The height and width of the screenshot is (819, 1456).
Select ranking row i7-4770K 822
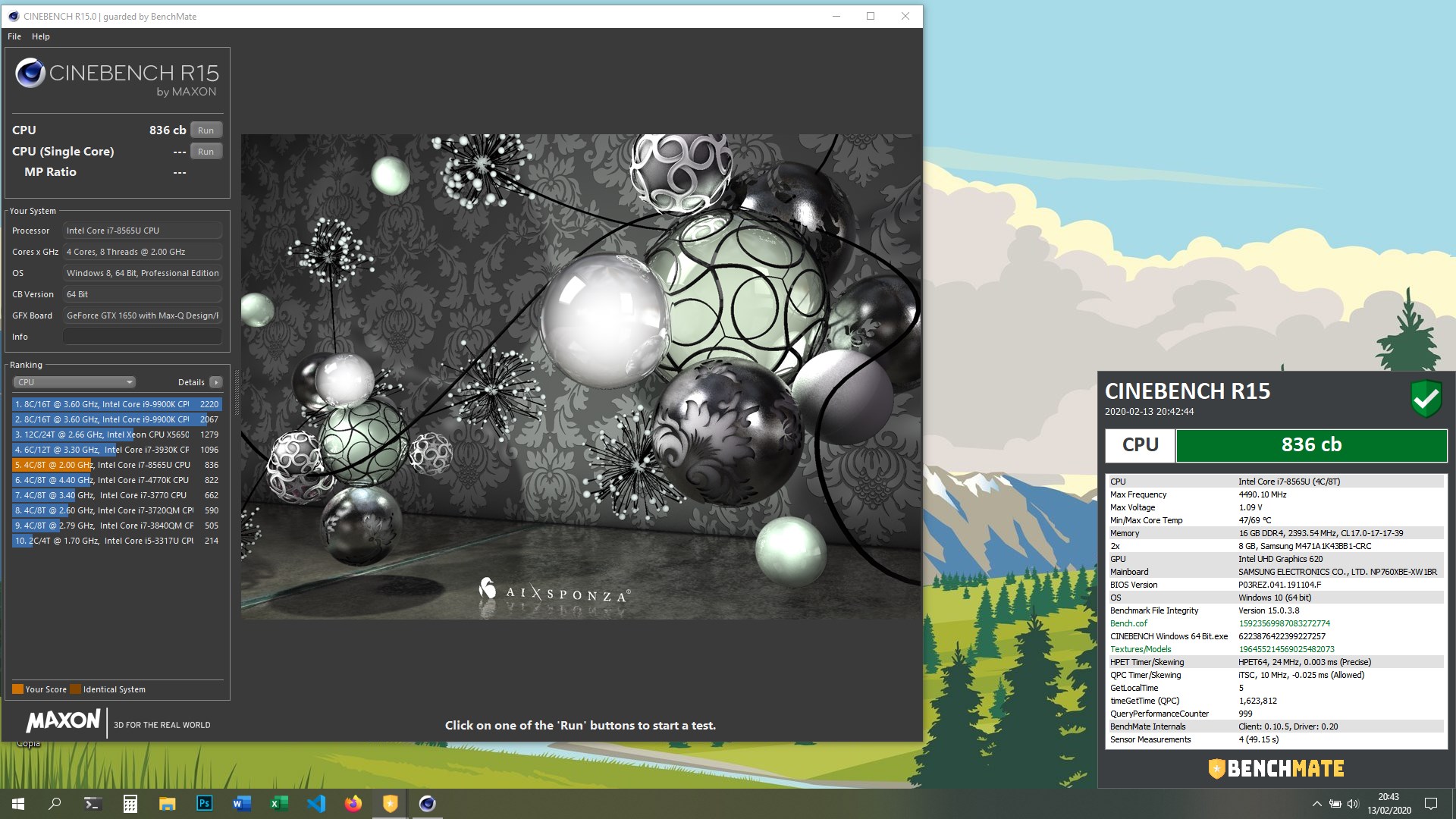(x=117, y=480)
